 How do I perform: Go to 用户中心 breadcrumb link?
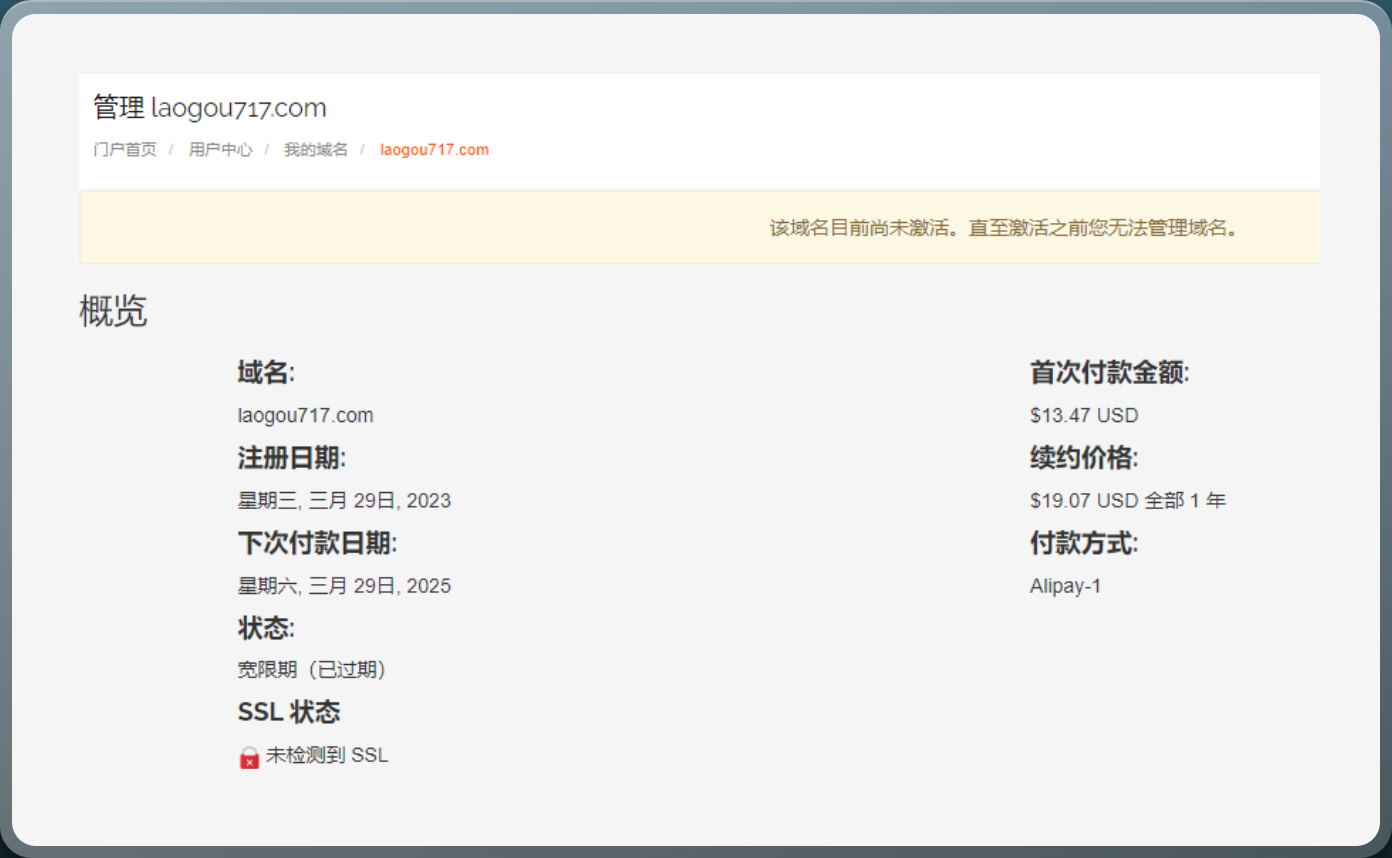[220, 150]
